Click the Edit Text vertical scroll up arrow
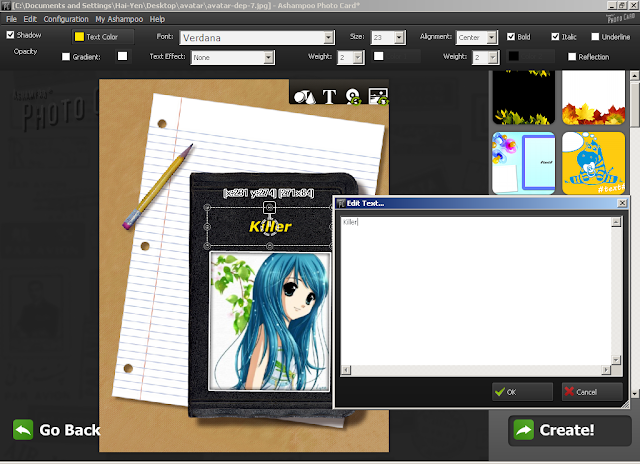Image resolution: width=640 pixels, height=464 pixels. pos(616,222)
